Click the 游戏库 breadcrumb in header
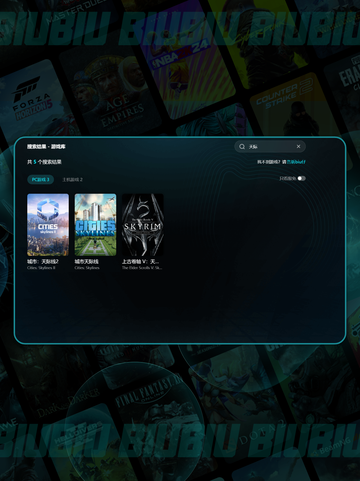The width and height of the screenshot is (360, 481). (58, 147)
